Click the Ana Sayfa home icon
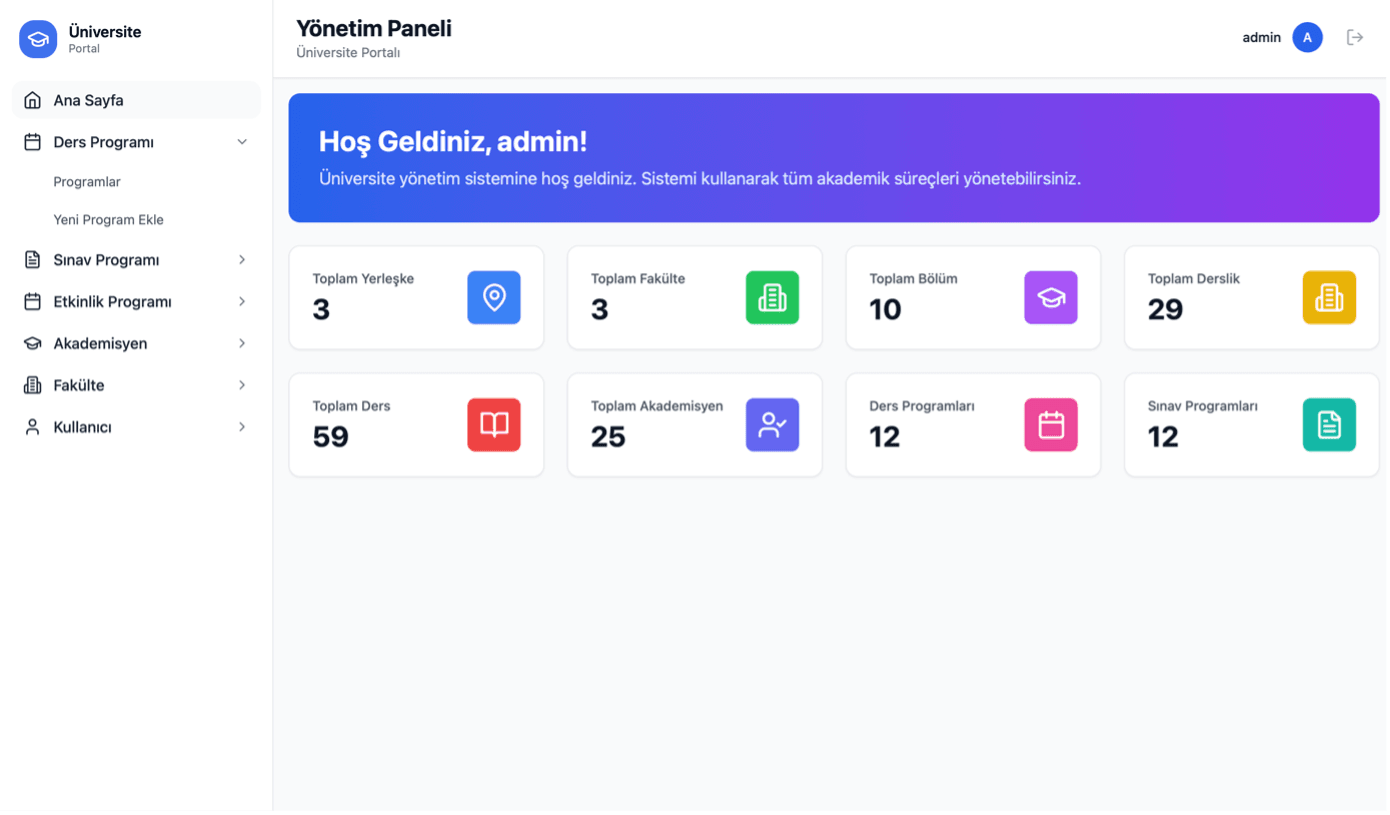The width and height of the screenshot is (1390, 815). coord(31,100)
